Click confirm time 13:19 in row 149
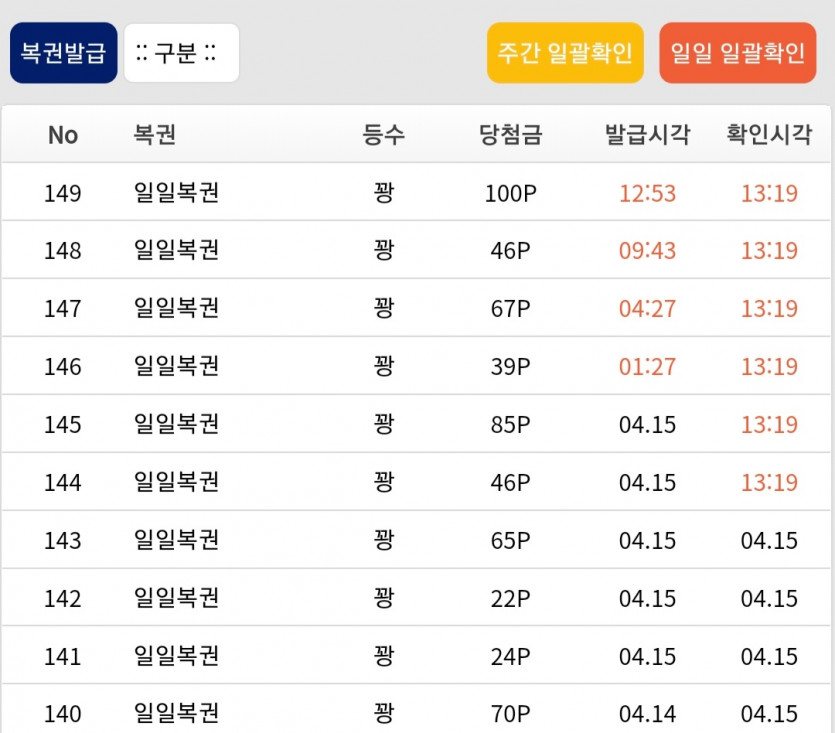This screenshot has width=835, height=733. 769,193
